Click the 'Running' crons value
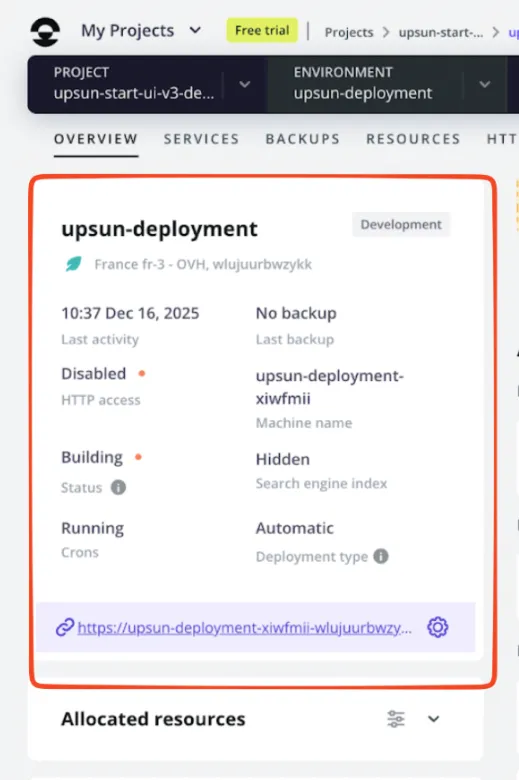Image resolution: width=519 pixels, height=780 pixels. pyautogui.click(x=93, y=528)
